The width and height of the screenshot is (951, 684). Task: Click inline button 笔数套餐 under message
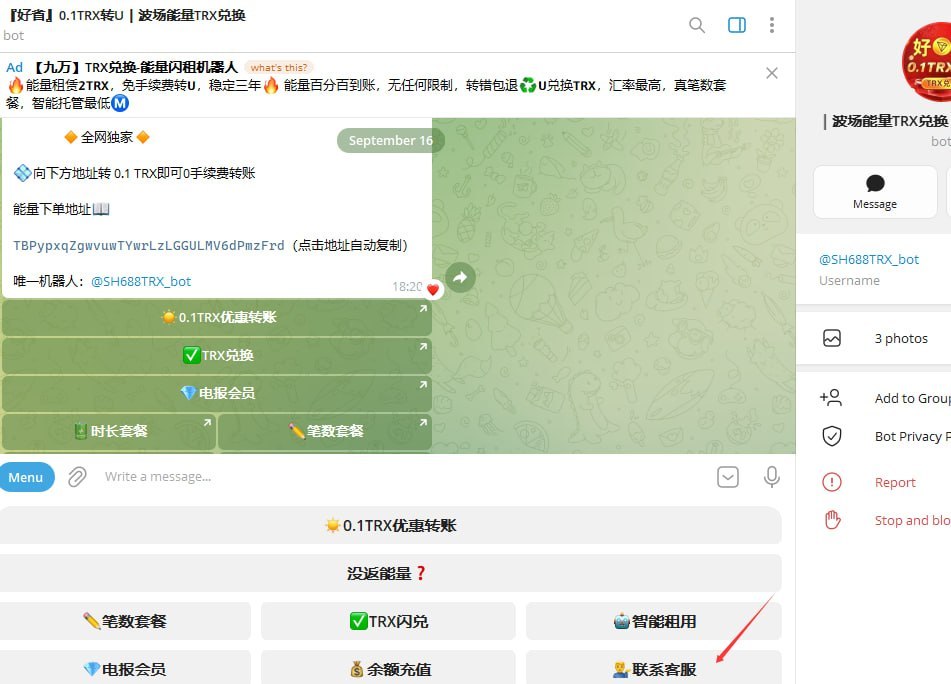325,431
